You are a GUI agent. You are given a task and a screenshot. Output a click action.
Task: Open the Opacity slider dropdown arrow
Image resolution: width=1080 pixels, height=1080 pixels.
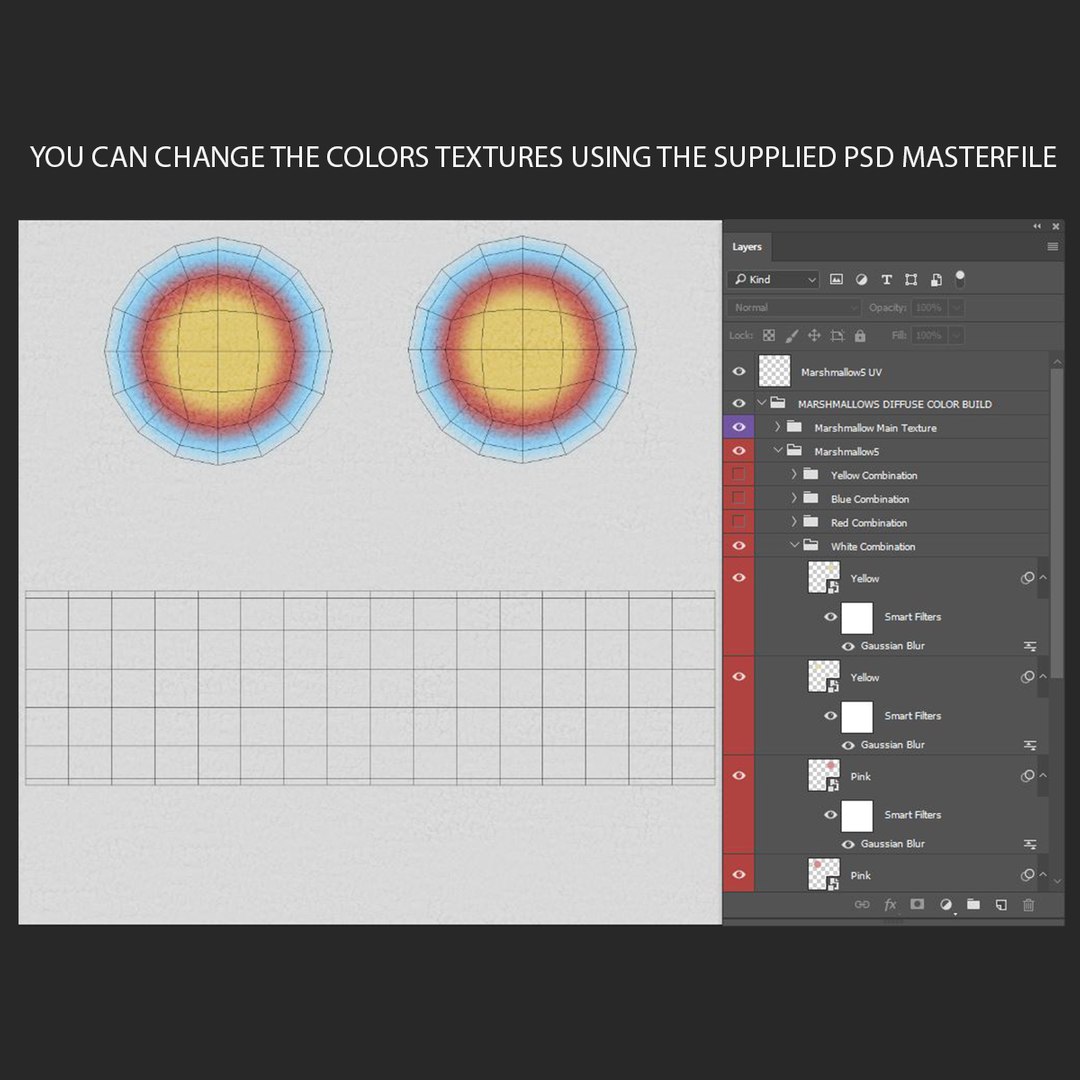point(956,308)
